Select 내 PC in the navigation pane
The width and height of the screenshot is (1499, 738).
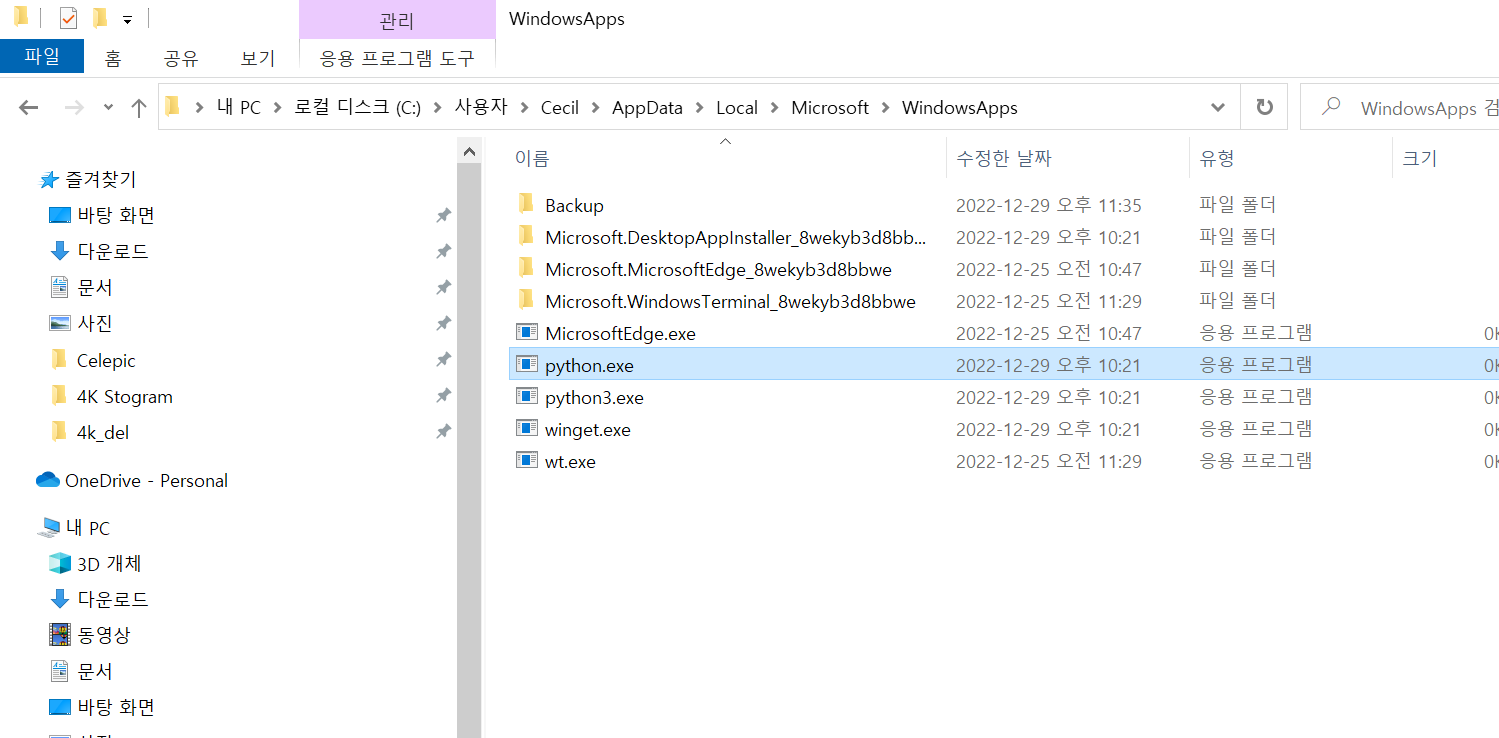87,528
